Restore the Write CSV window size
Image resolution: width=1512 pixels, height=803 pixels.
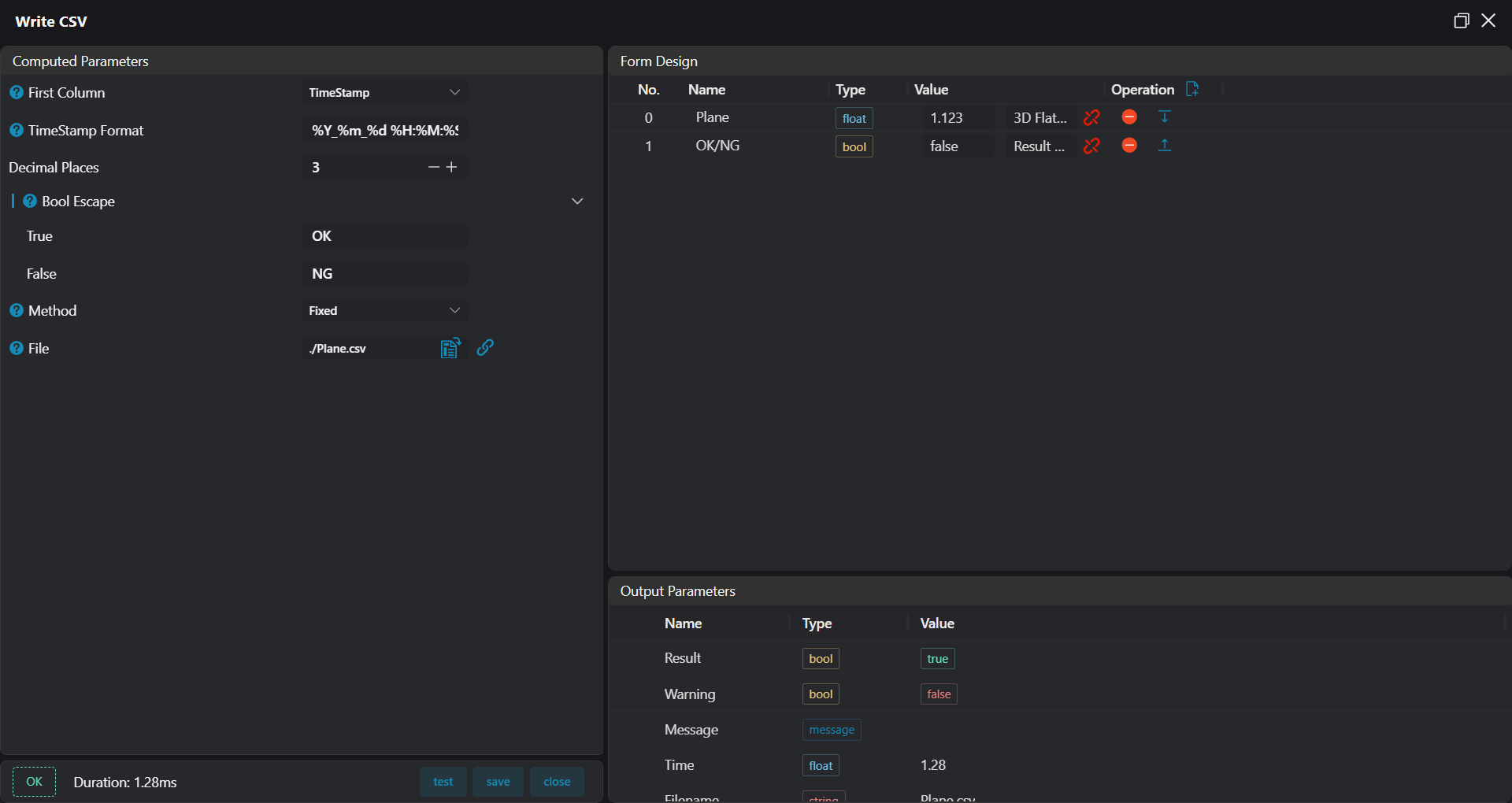point(1461,21)
